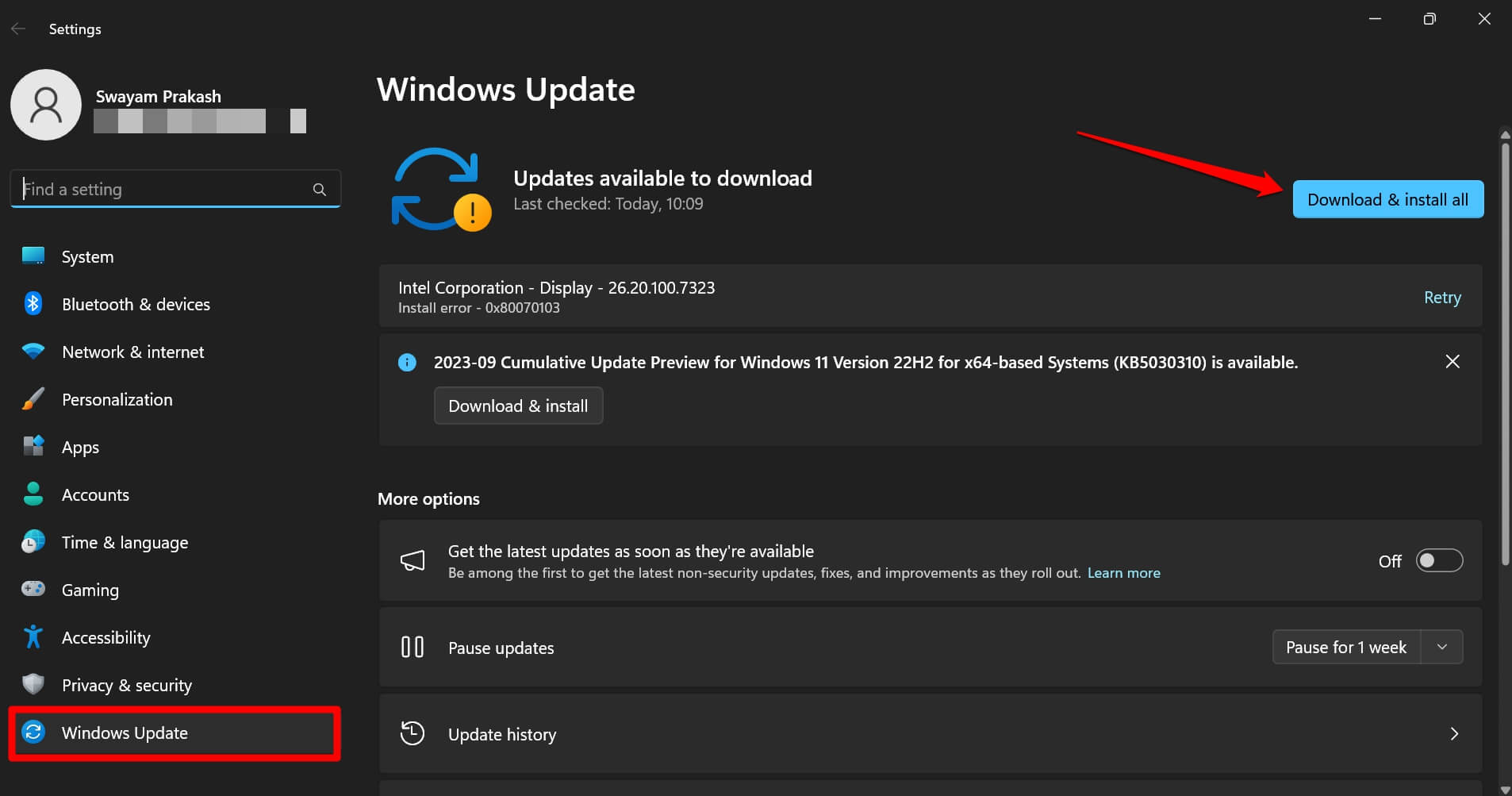Click the Swayam Prakash profile avatar
The width and height of the screenshot is (1512, 796).
[45, 104]
